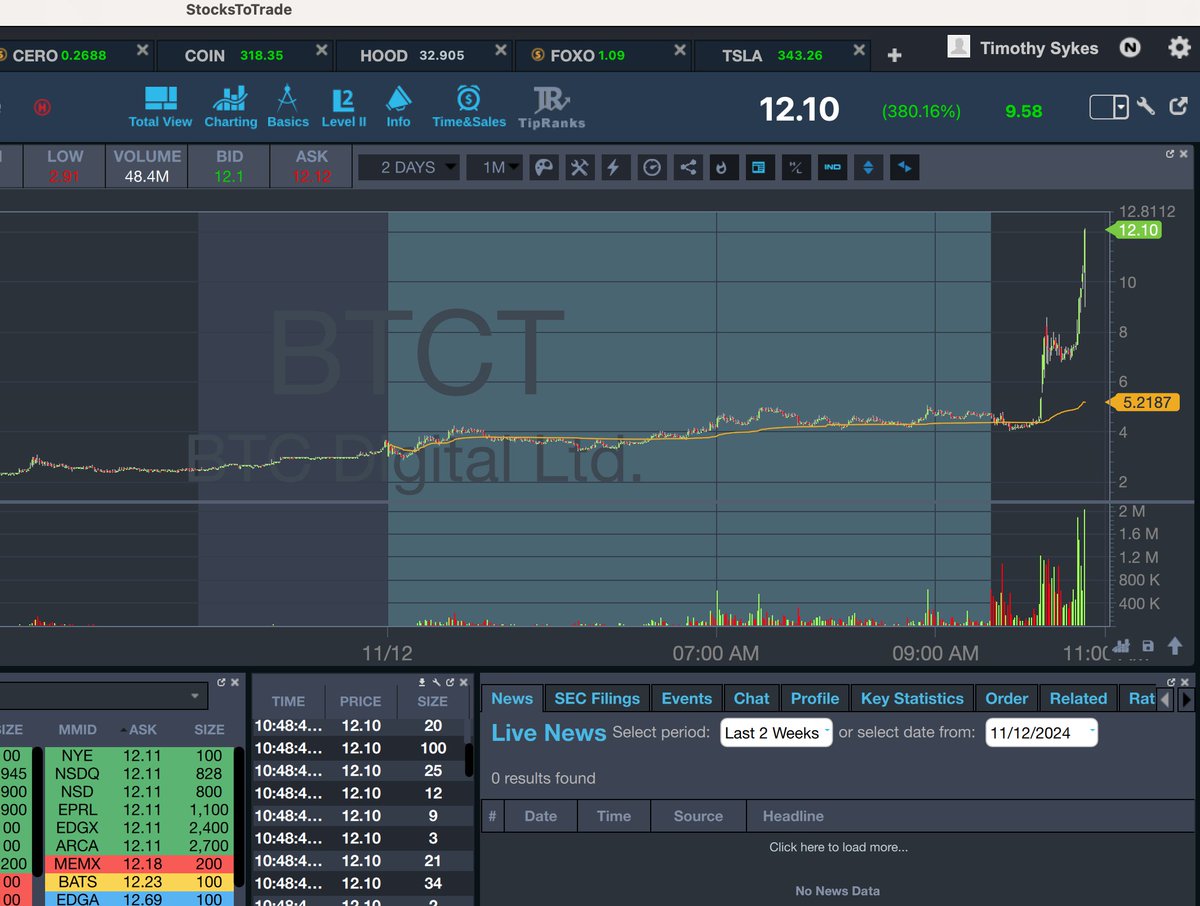Click the chart share icon
The image size is (1200, 906).
click(x=688, y=168)
